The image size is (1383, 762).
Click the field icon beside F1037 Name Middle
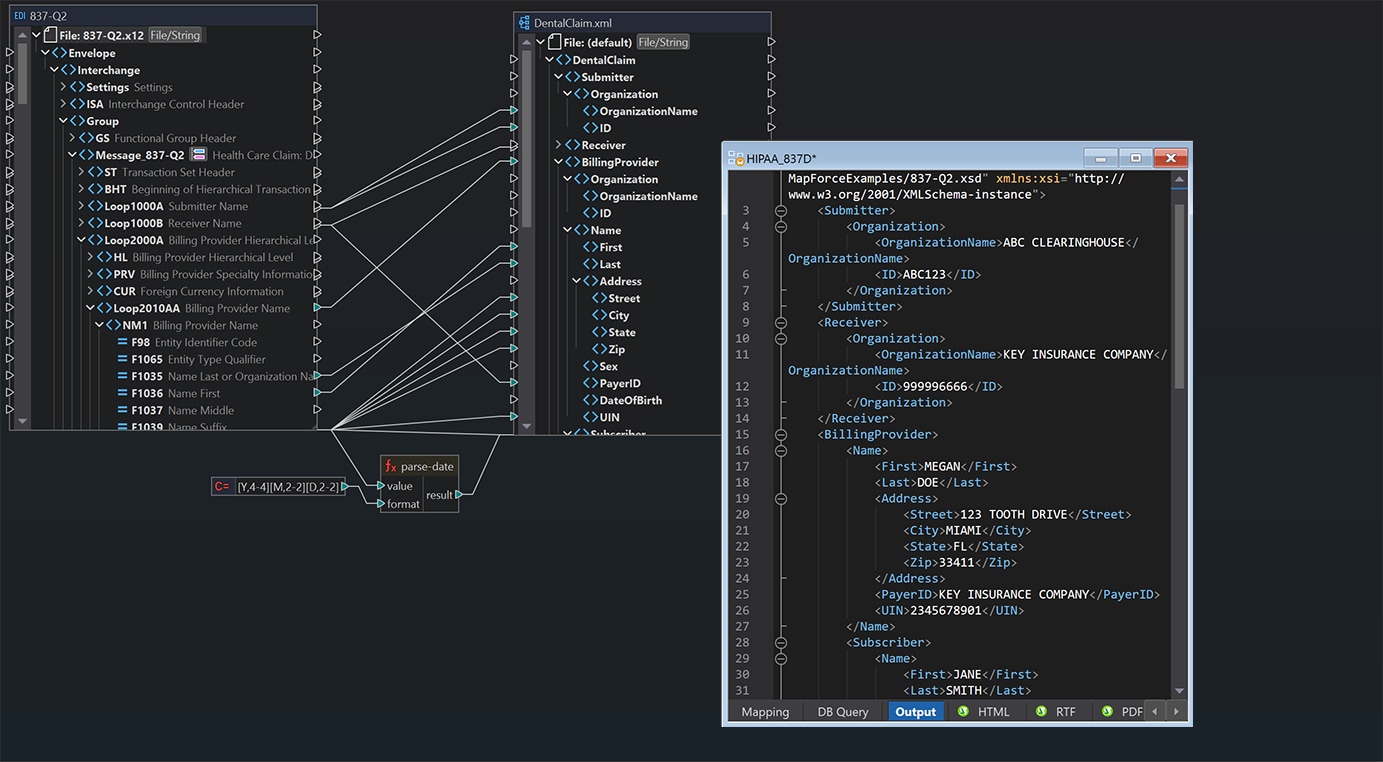click(123, 410)
